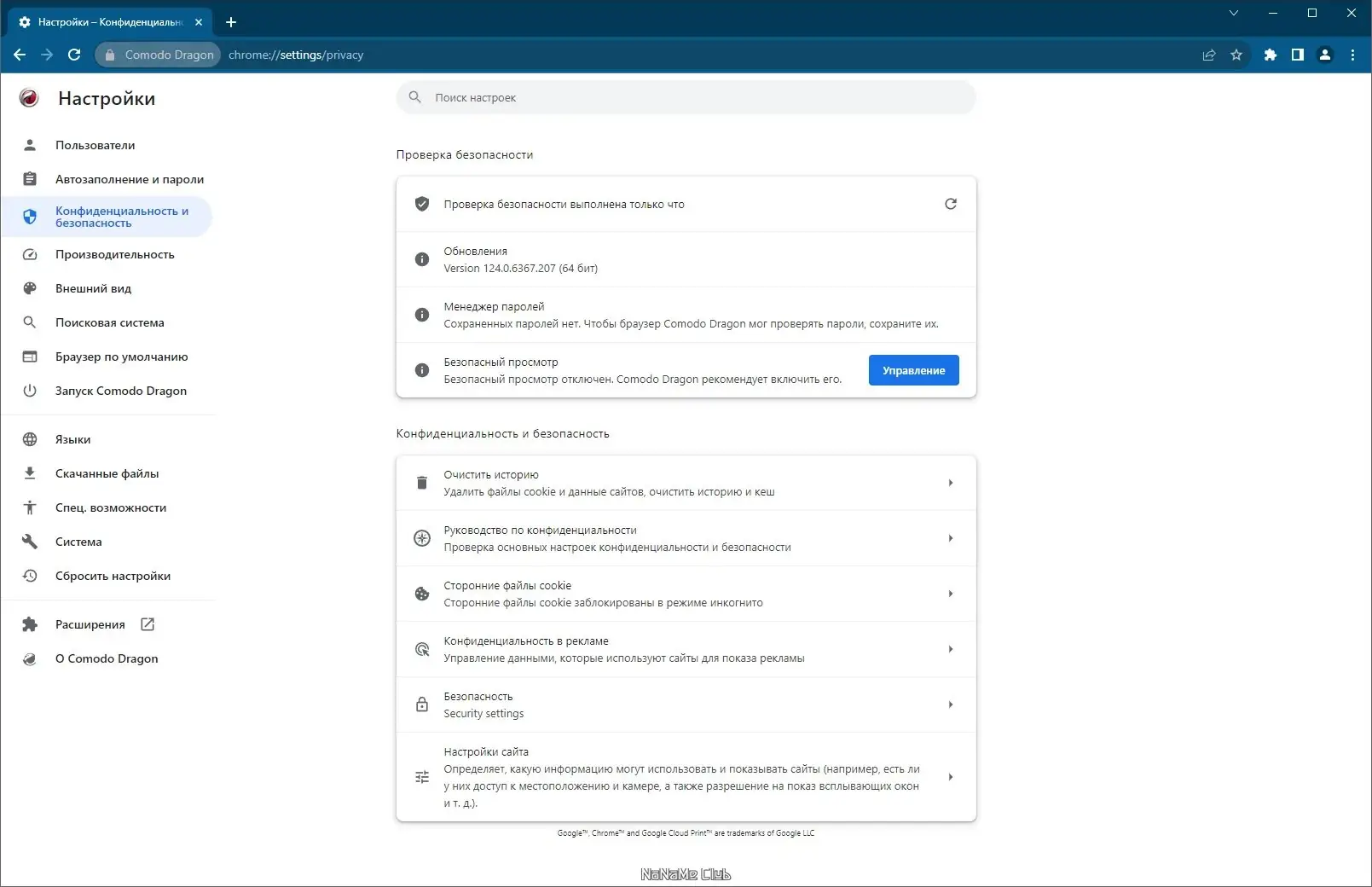Click the Сторонние файлы cookie icon
1372x887 pixels.
coord(421,594)
